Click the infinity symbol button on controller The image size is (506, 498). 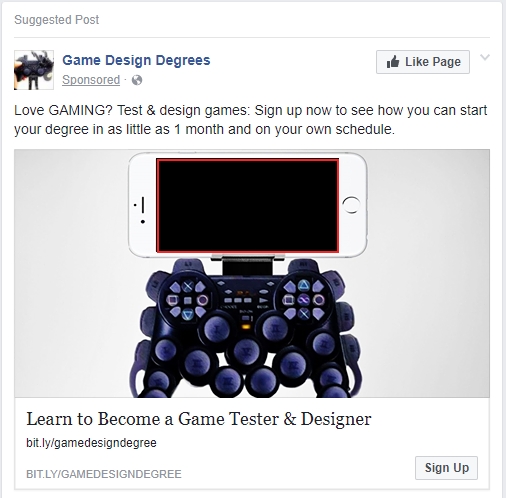click(x=304, y=300)
